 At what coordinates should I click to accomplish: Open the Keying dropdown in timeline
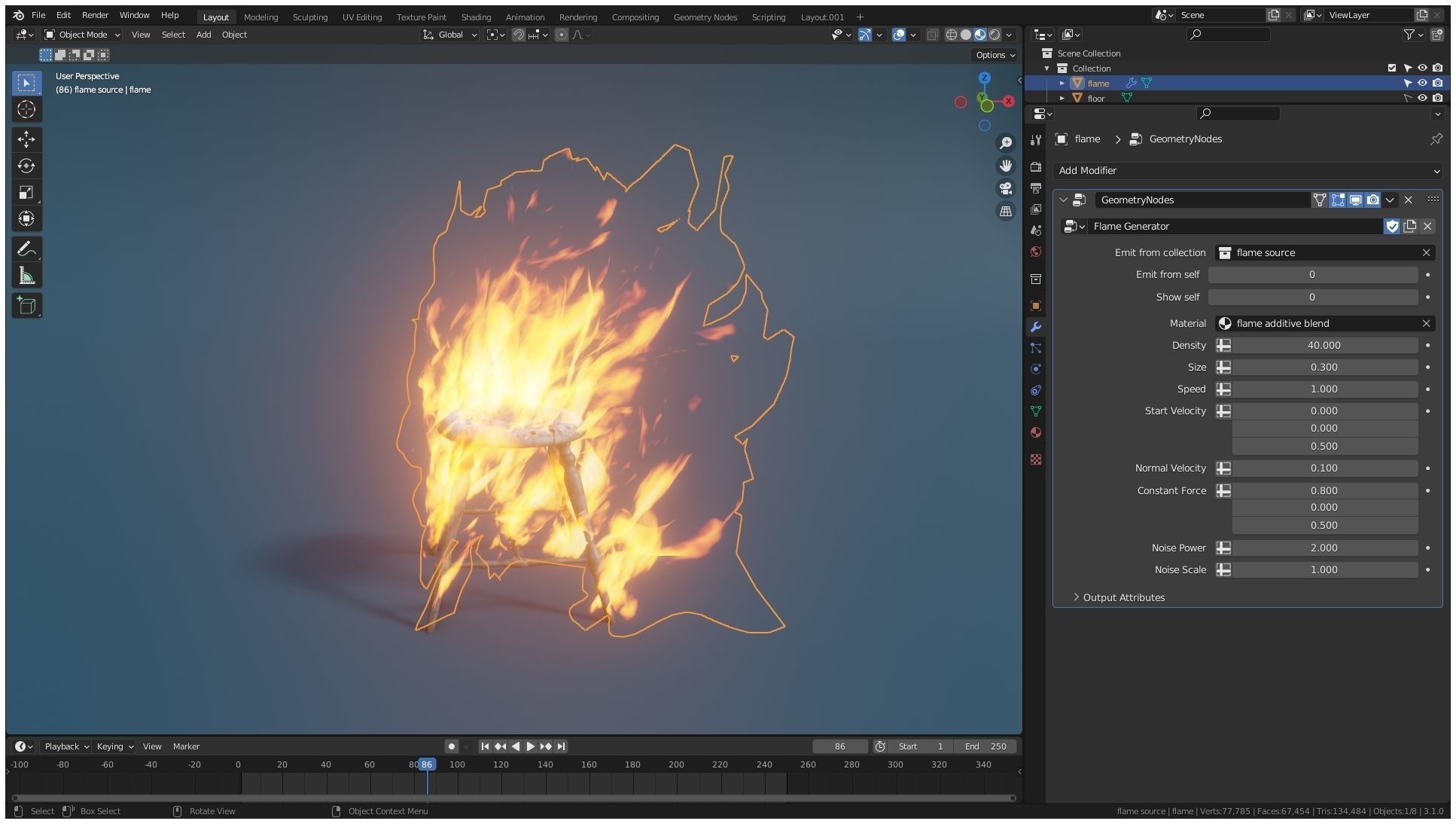coord(114,746)
